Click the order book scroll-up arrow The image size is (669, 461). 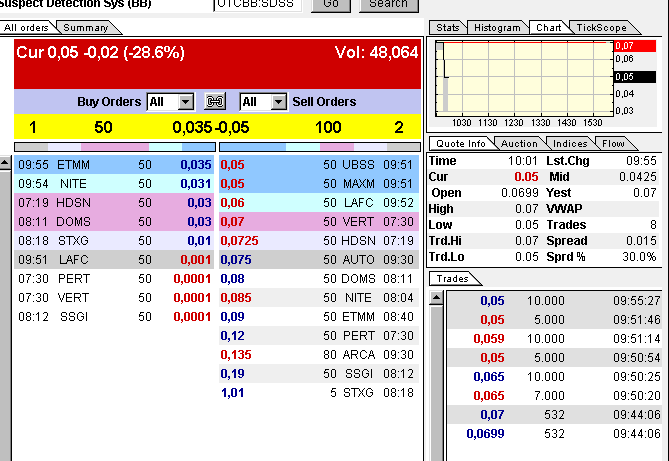(6, 162)
